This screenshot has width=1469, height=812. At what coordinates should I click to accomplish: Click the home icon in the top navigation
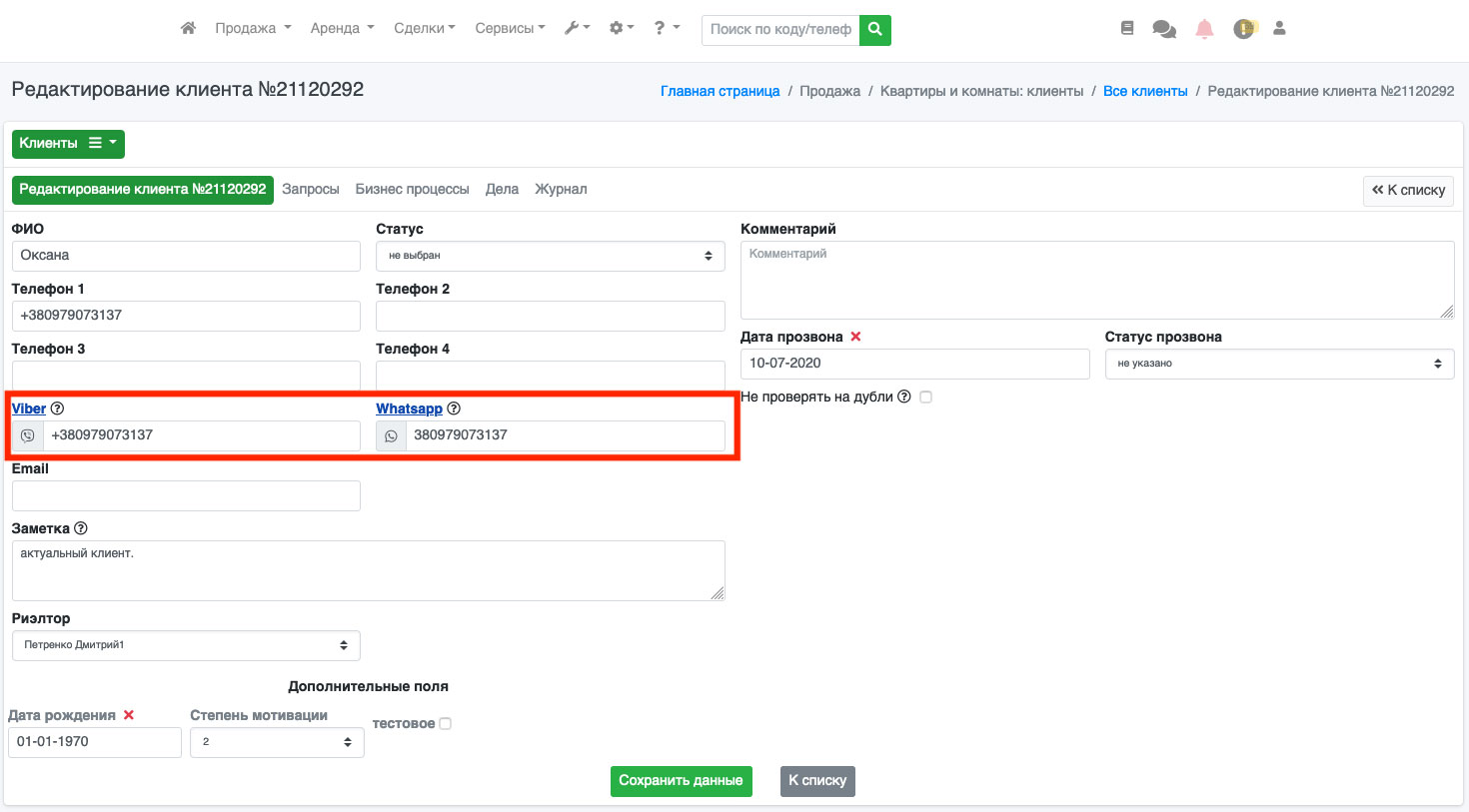(188, 28)
